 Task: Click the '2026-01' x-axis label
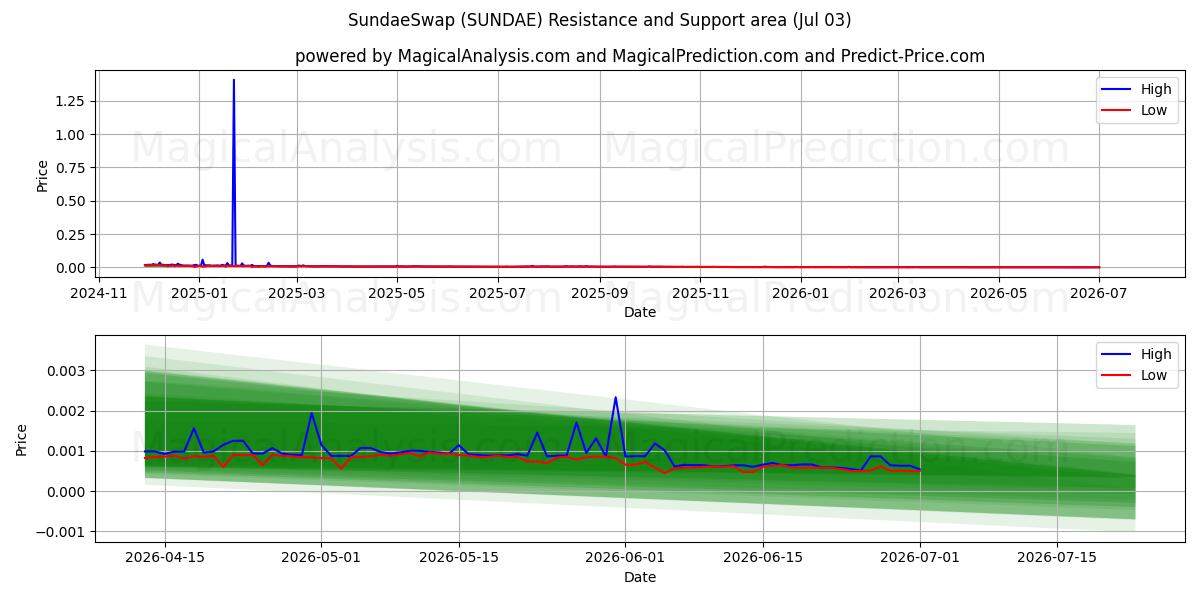[800, 292]
